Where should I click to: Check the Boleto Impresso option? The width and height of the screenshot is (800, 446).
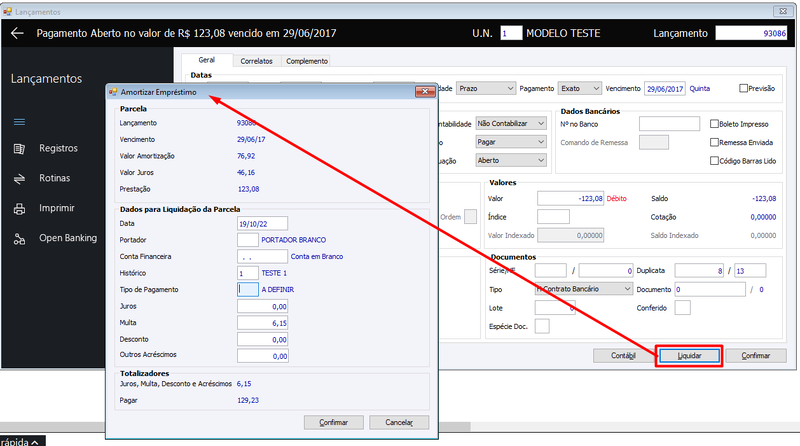coord(714,124)
